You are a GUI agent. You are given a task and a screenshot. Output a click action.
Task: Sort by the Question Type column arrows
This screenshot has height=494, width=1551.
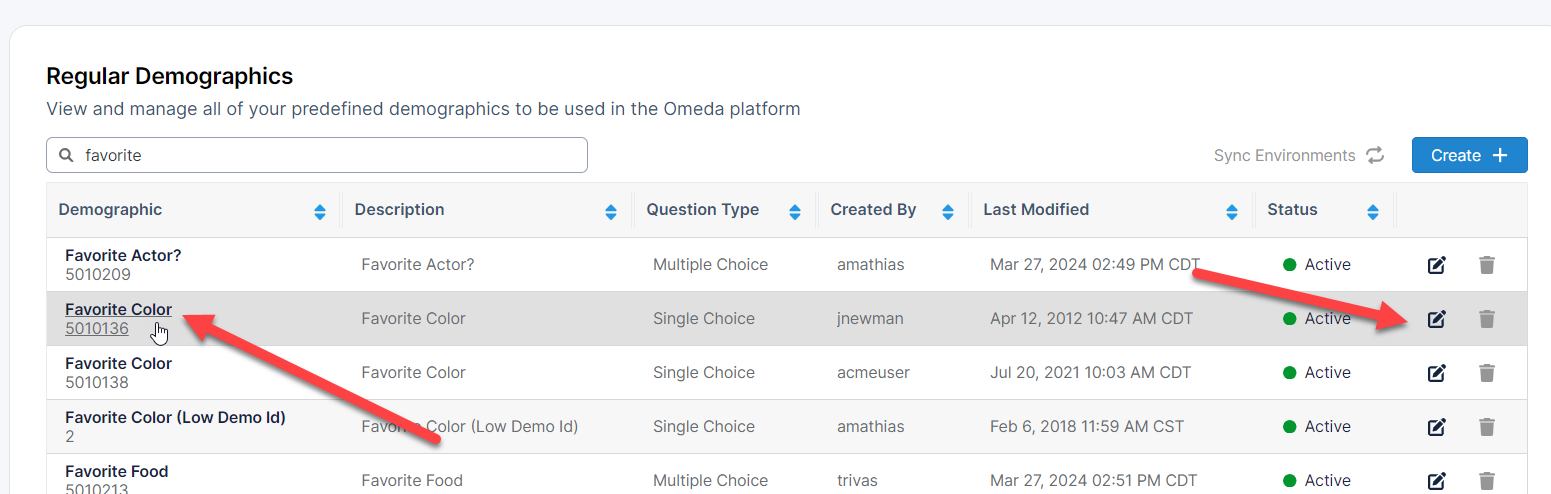tap(795, 211)
